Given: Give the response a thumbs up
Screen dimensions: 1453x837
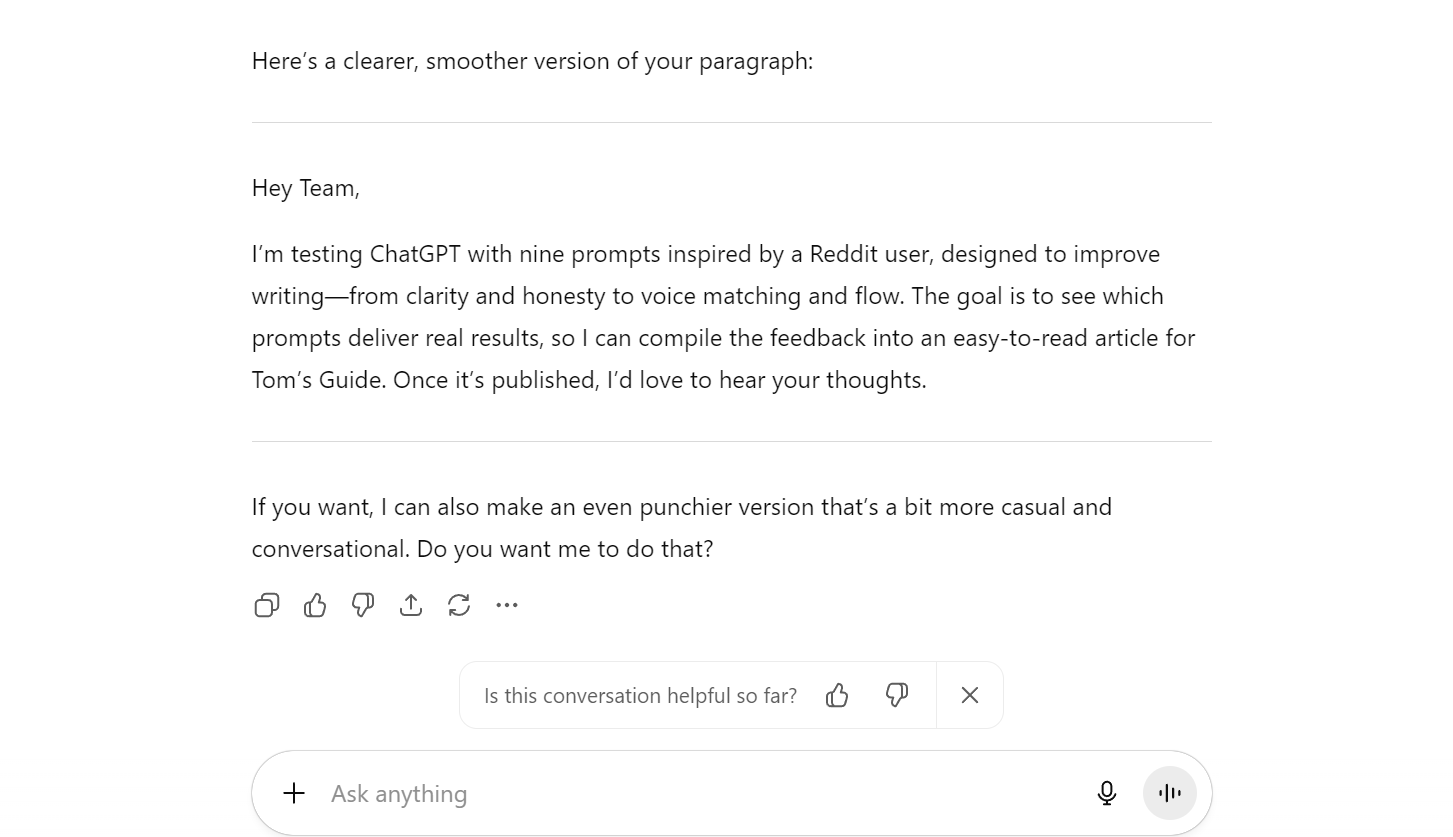Looking at the screenshot, I should pyautogui.click(x=315, y=605).
